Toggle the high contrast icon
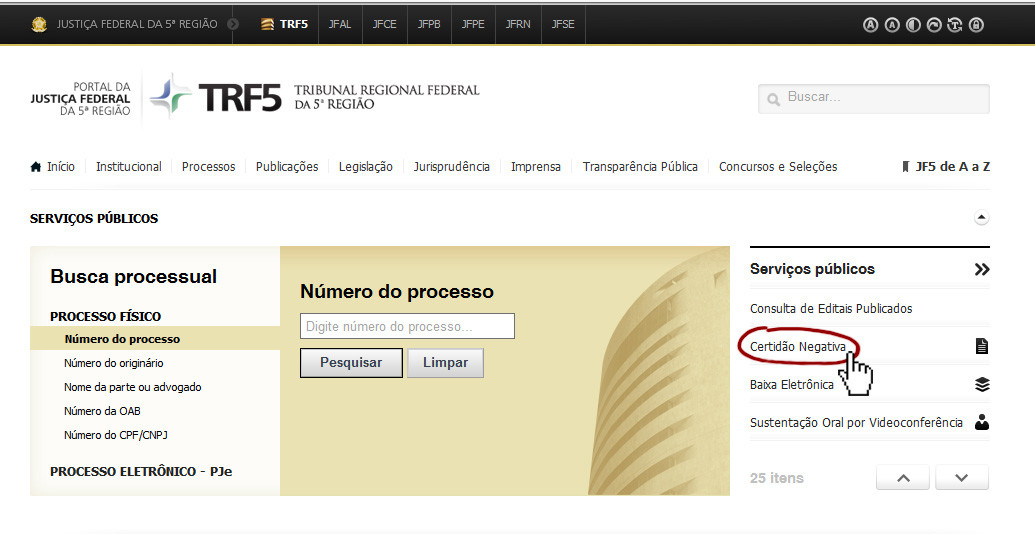 pyautogui.click(x=913, y=25)
